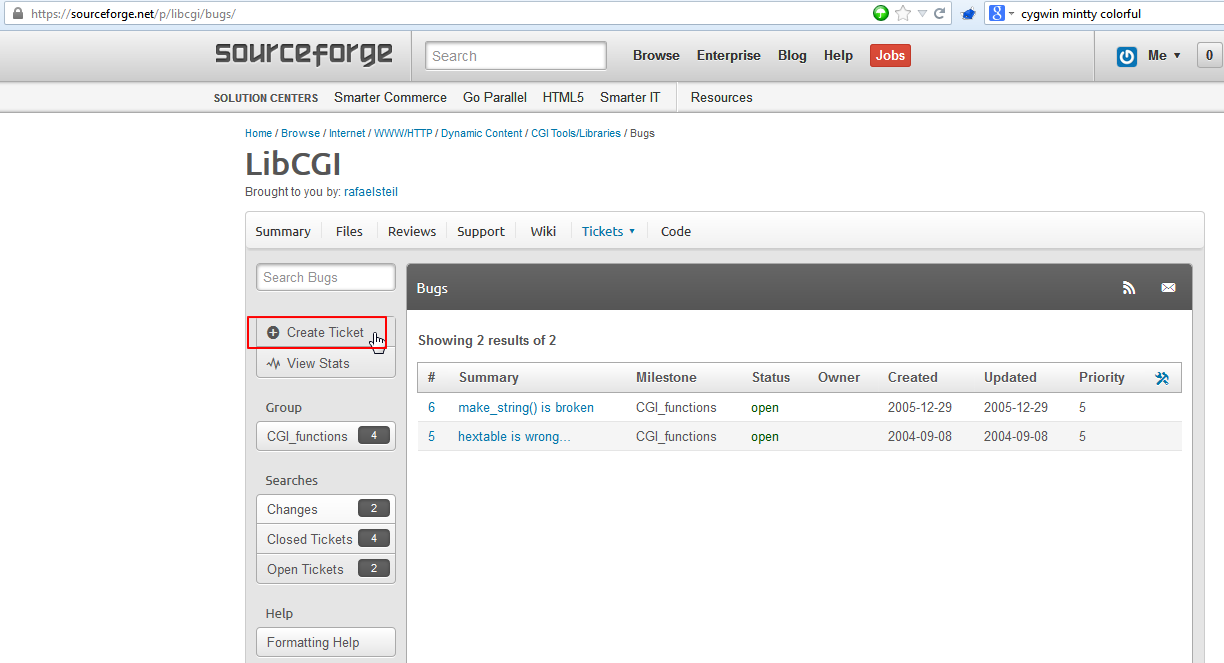The height and width of the screenshot is (663, 1224).
Task: Click the SourceForge Search field
Action: point(516,56)
